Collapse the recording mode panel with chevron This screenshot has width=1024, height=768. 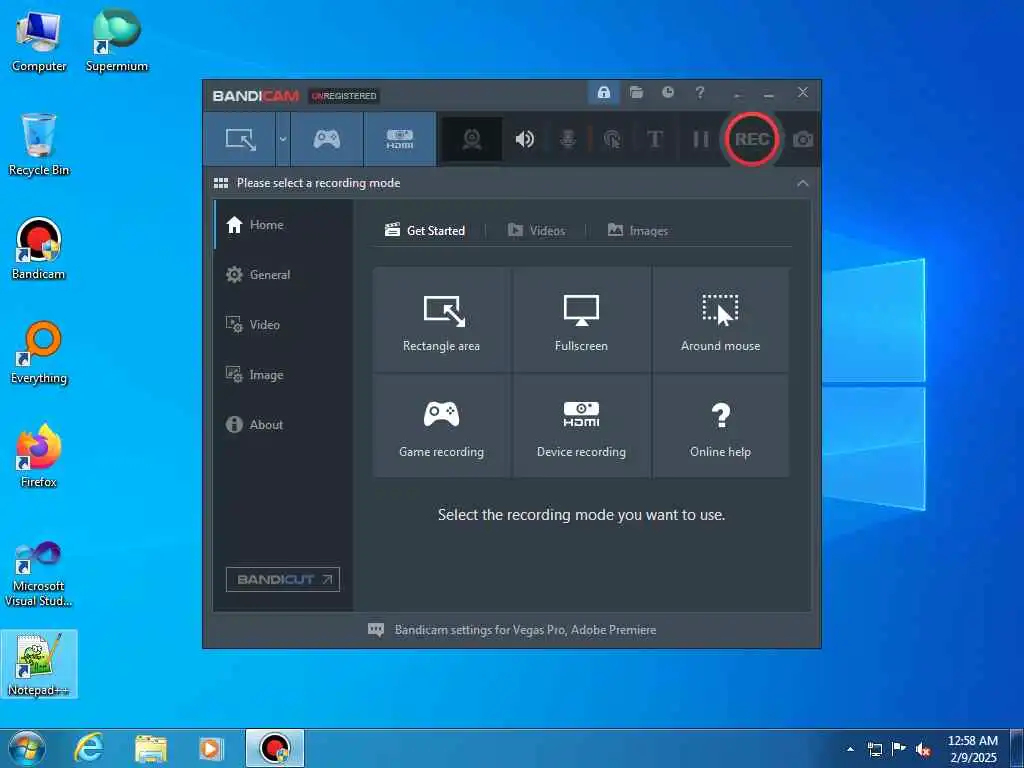point(803,184)
